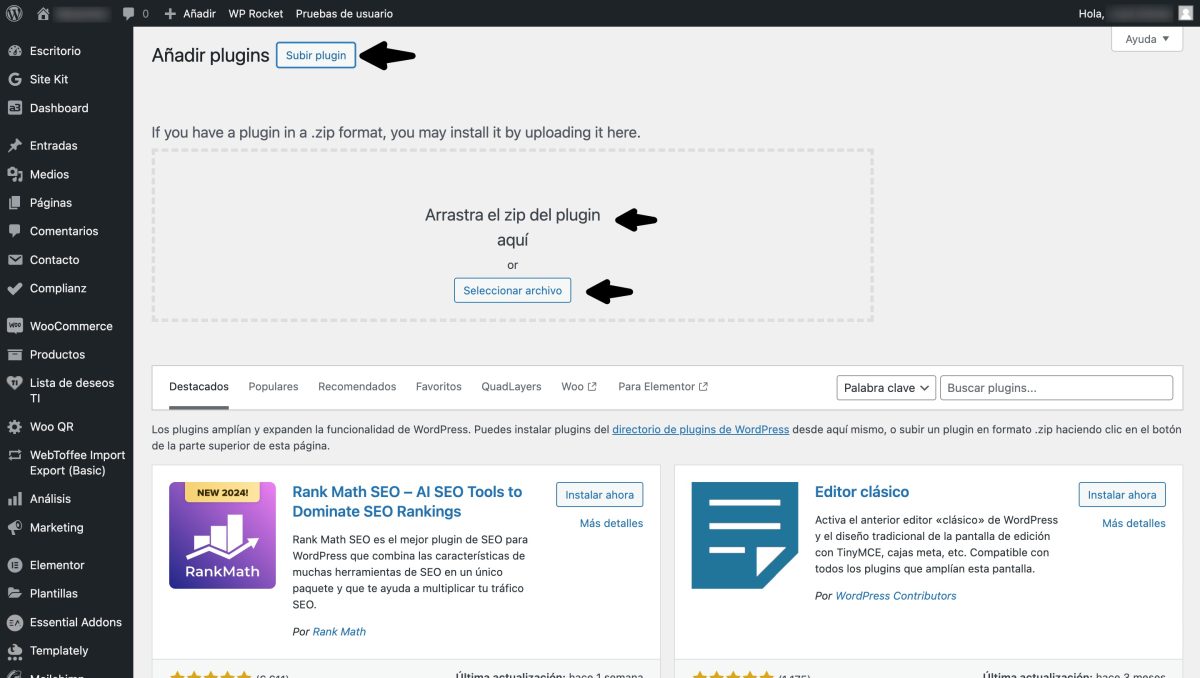This screenshot has height=678, width=1200.
Task: Click Instalar ahora for Rank Math SEO
Action: [x=599, y=494]
